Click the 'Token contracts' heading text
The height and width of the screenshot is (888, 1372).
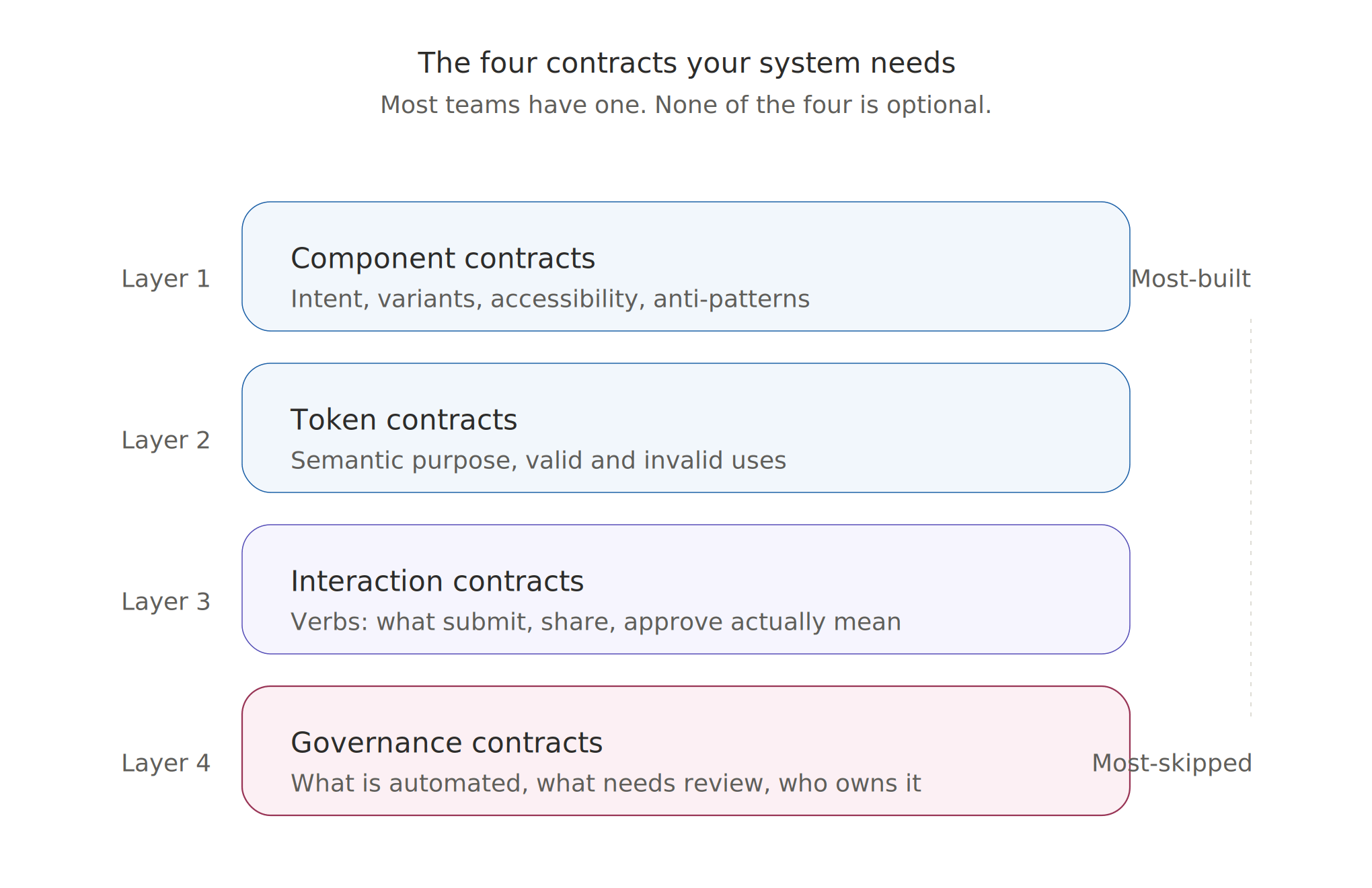404,420
